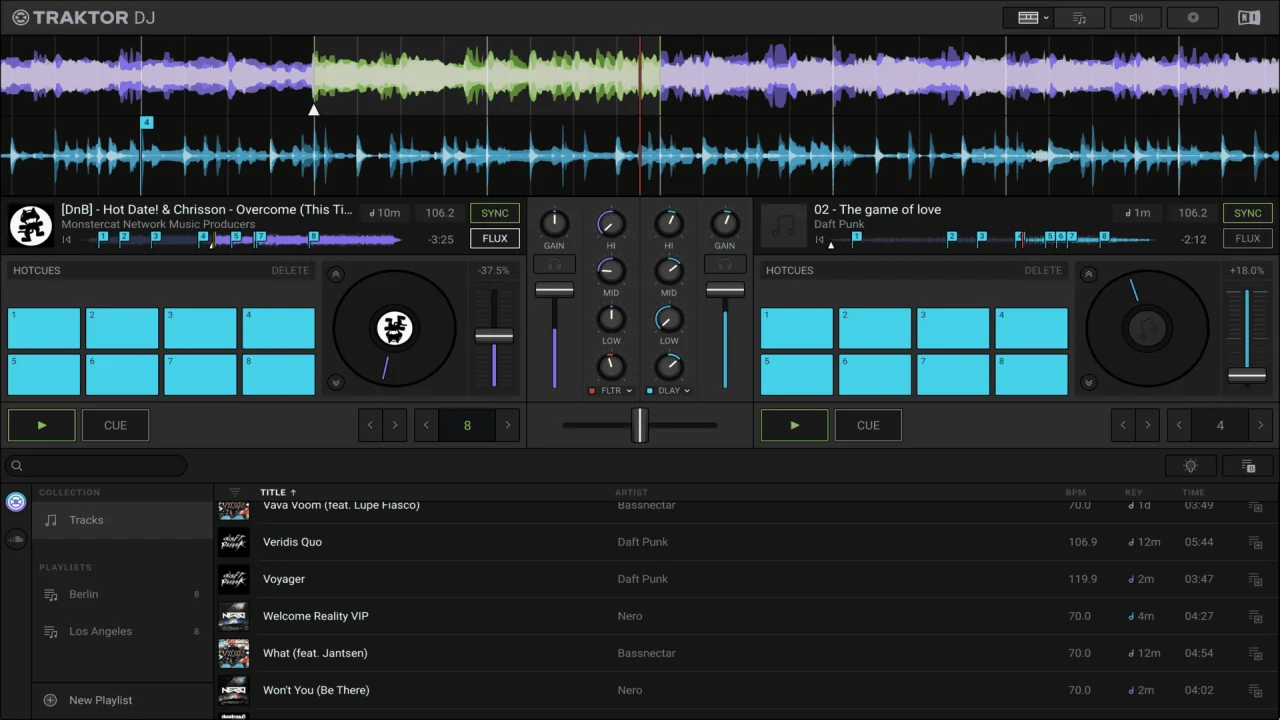The image size is (1280, 720).
Task: Play the left deck
Action: [41, 425]
